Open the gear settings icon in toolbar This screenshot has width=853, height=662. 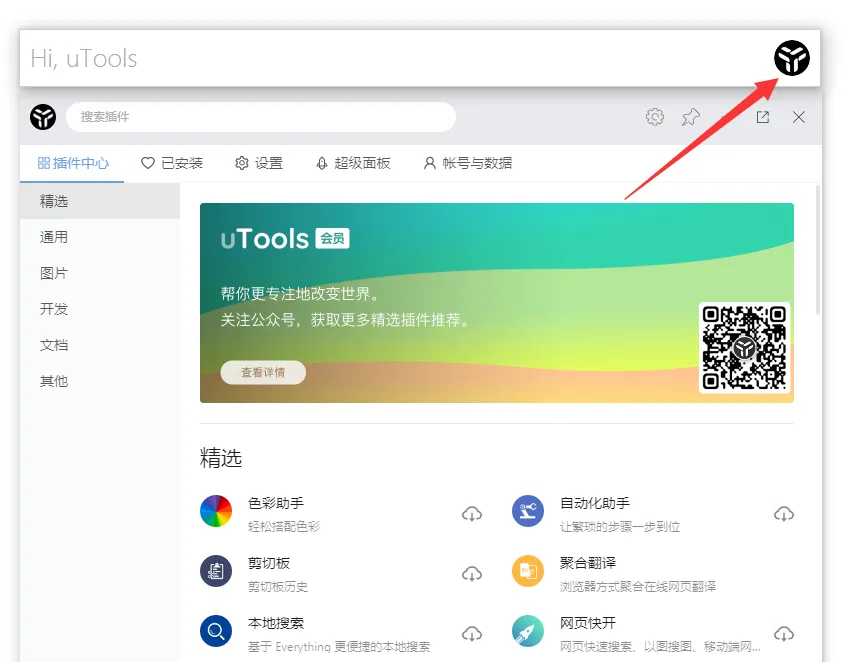(x=655, y=117)
